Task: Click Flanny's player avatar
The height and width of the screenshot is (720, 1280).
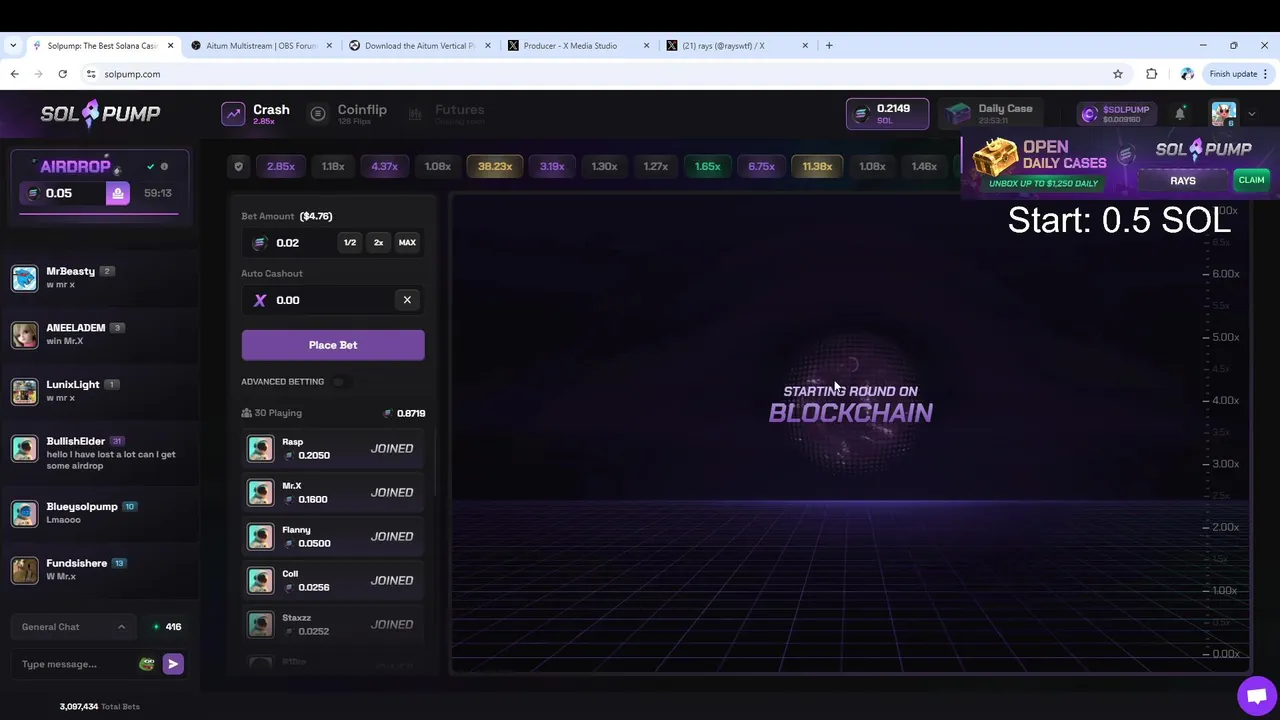Action: pos(260,536)
